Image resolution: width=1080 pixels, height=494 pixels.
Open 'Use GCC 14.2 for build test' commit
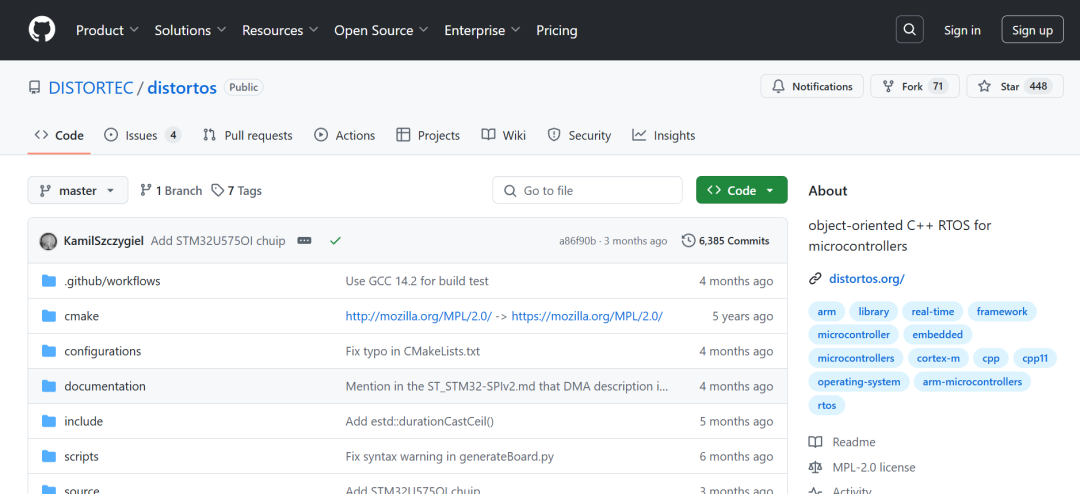[x=417, y=281]
